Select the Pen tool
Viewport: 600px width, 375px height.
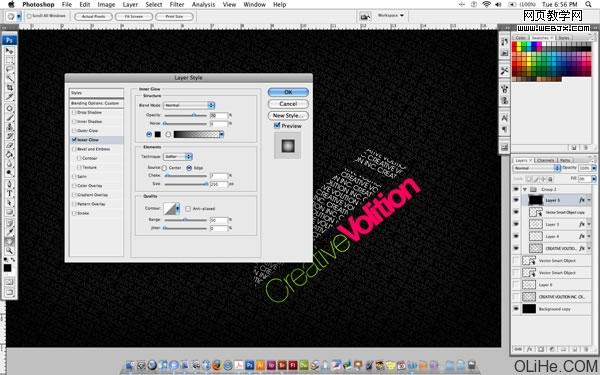pos(10,184)
